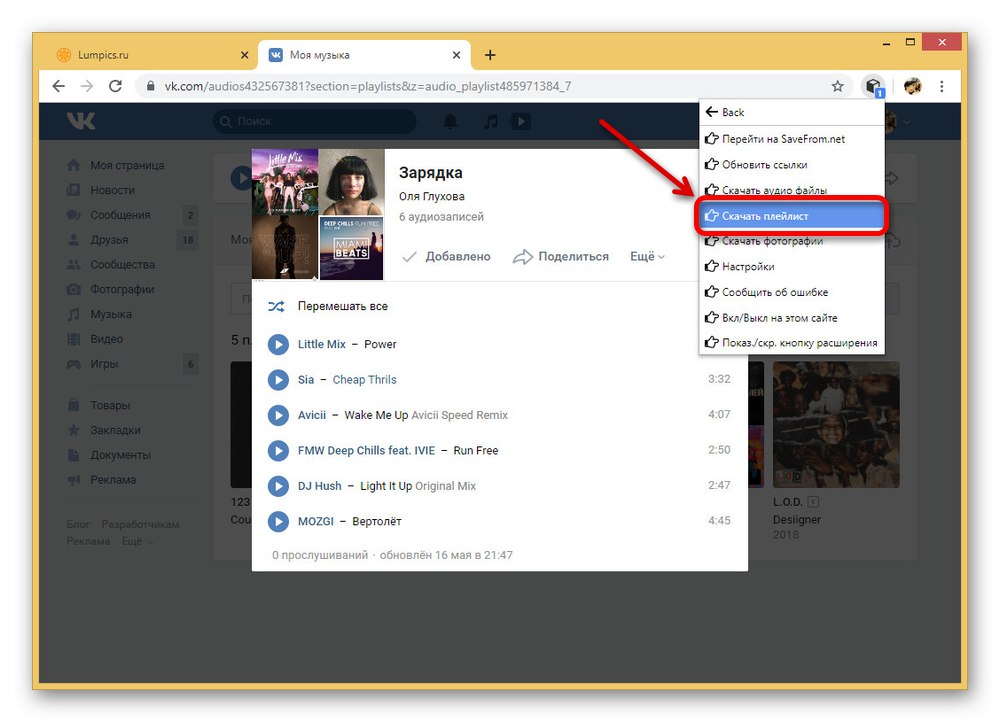Choose Перейти на SaveFrom.net
Image resolution: width=1000 pixels, height=722 pixels.
point(791,139)
